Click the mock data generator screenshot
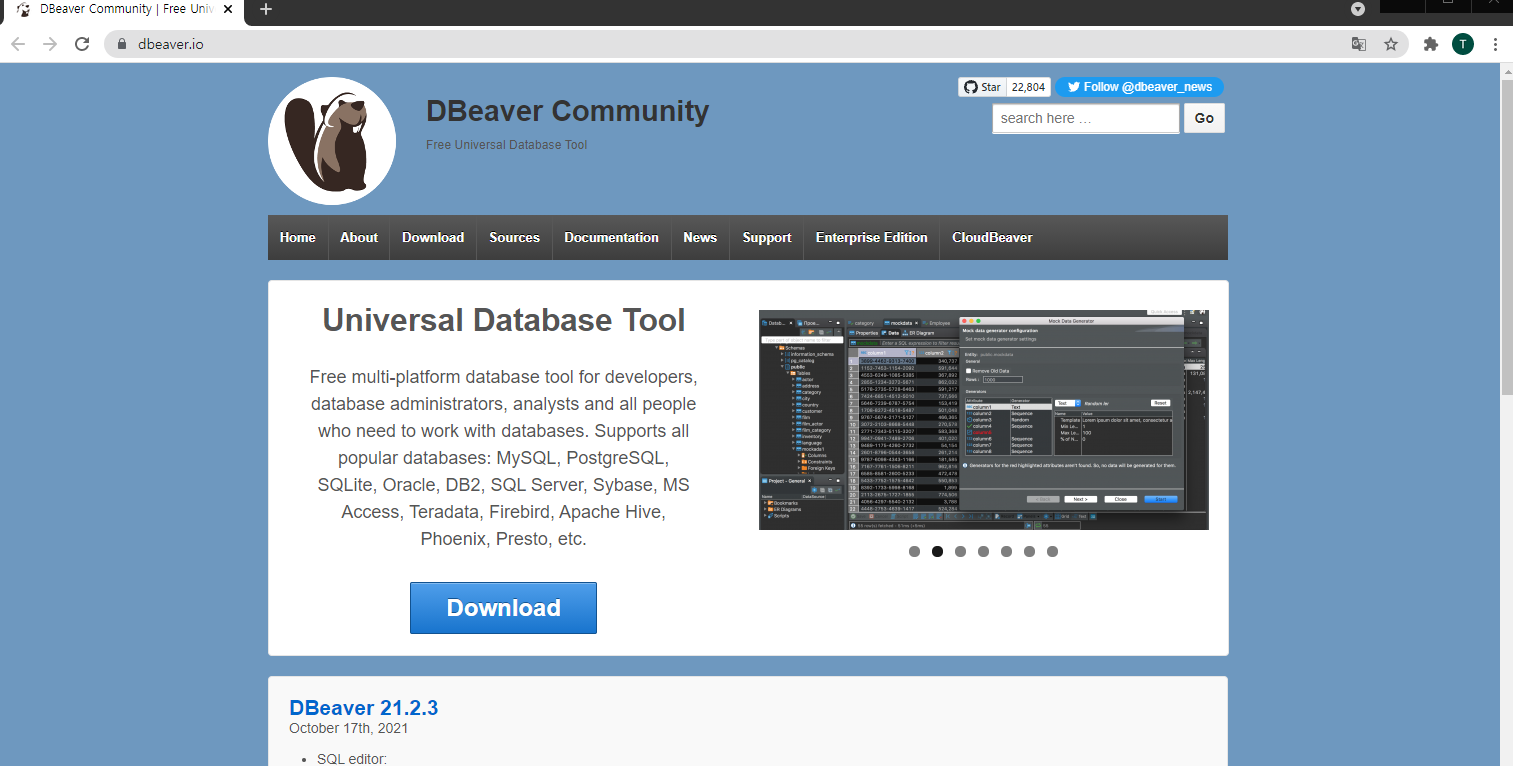This screenshot has width=1513, height=766. (984, 420)
